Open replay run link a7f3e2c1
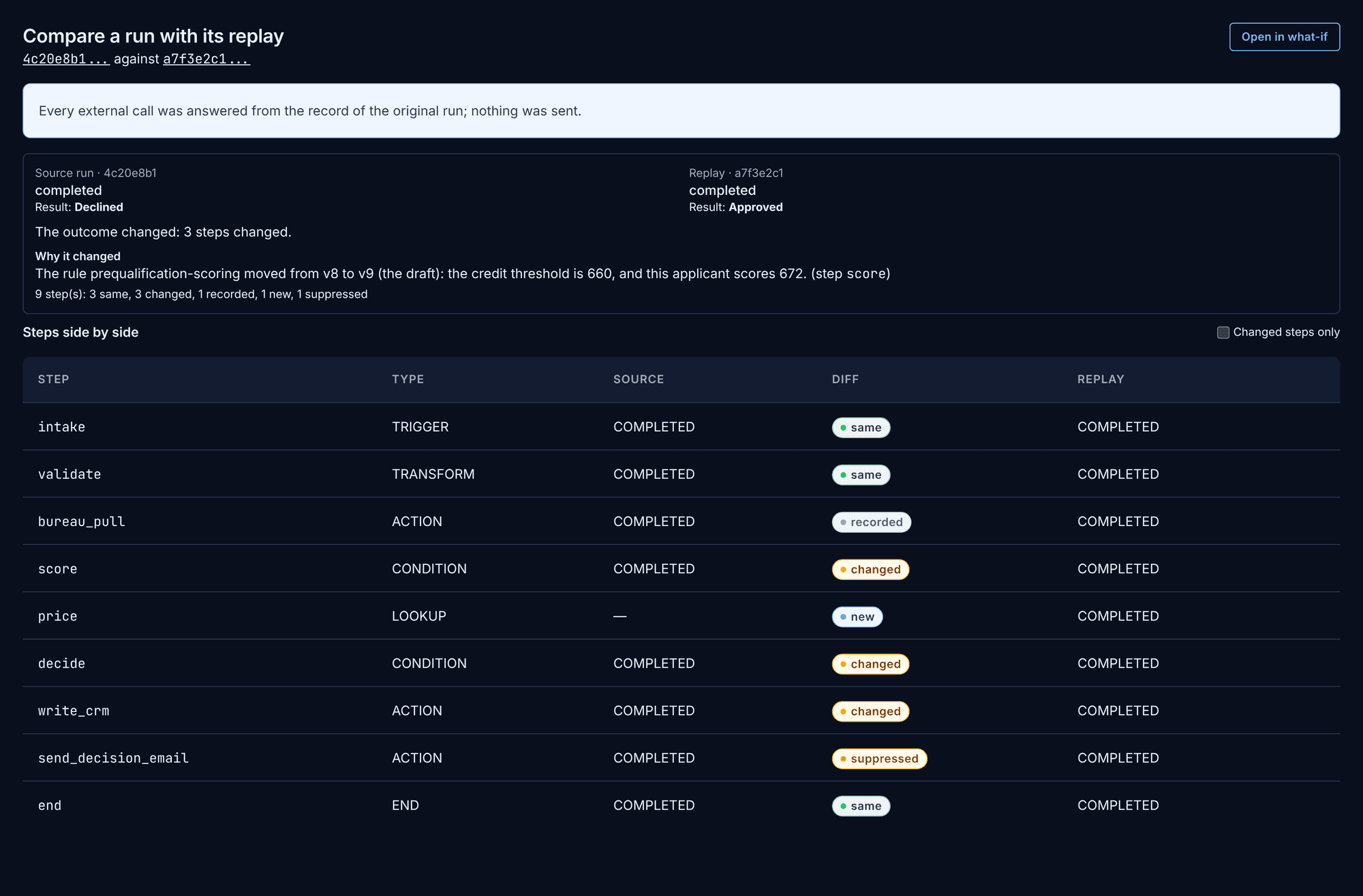Image resolution: width=1363 pixels, height=896 pixels. (206, 59)
